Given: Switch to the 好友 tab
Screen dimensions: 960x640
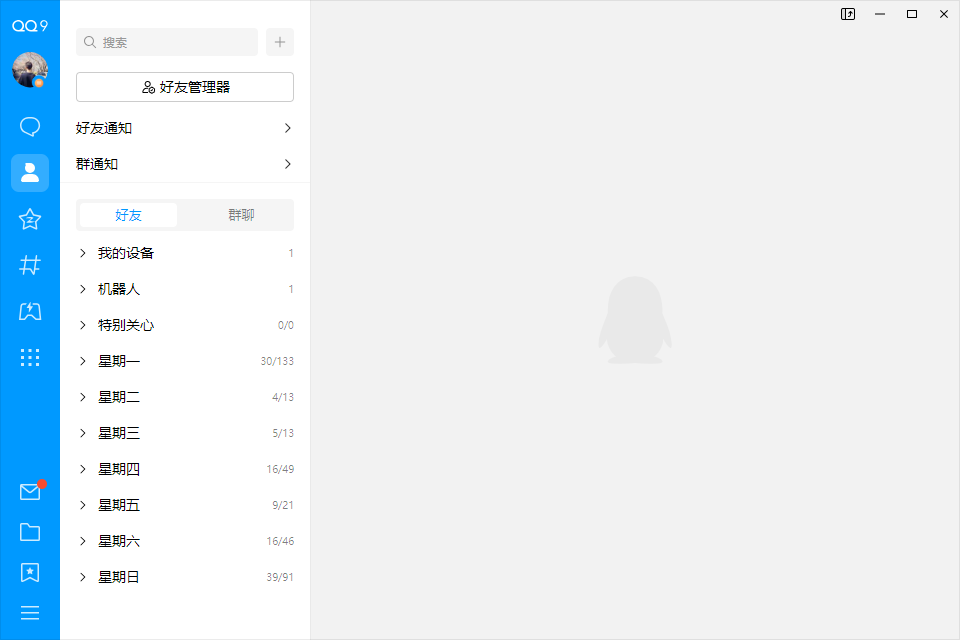Looking at the screenshot, I should (127, 214).
